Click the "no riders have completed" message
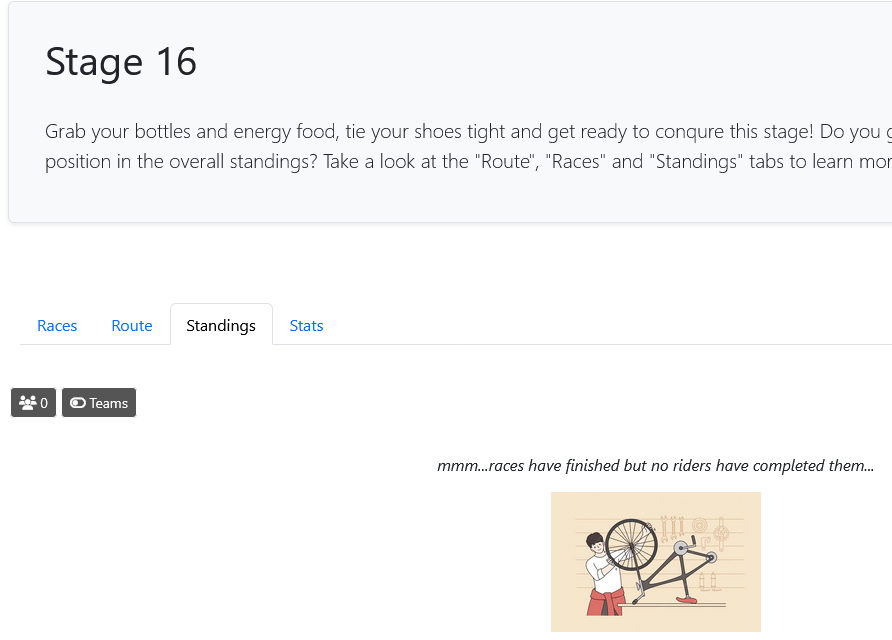Viewport: 892px width, 640px height. [x=655, y=465]
